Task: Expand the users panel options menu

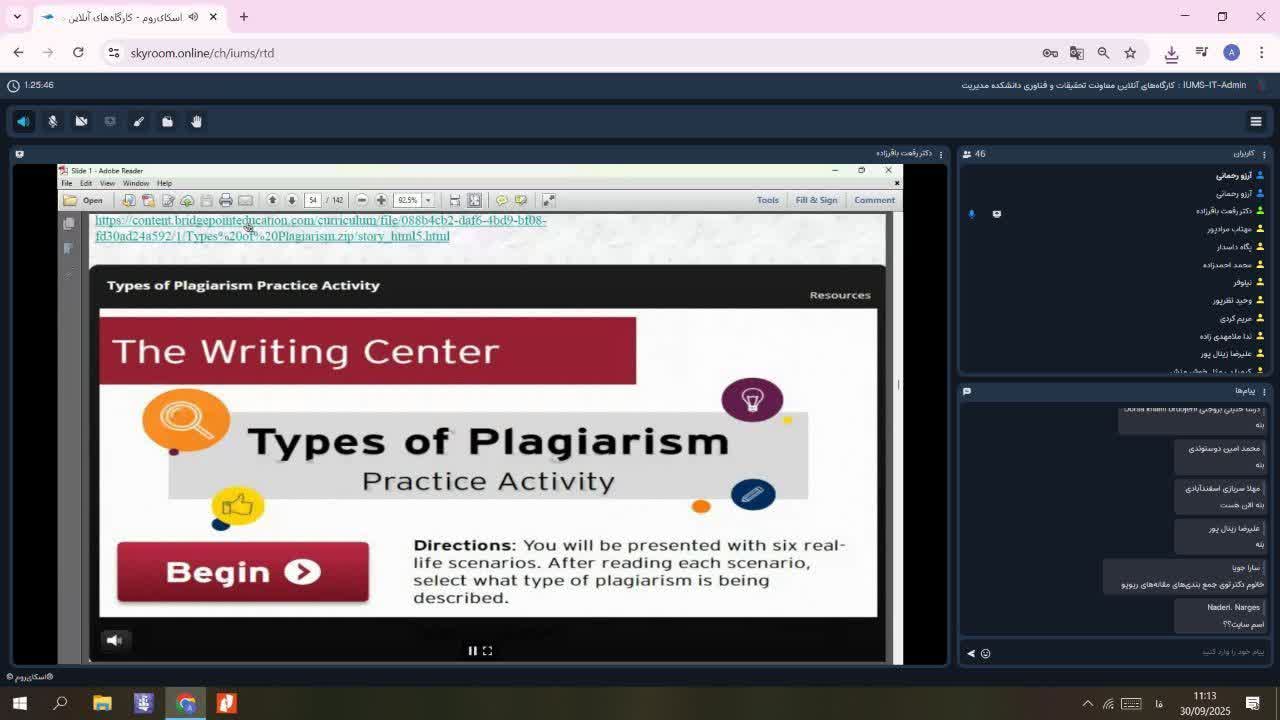Action: click(x=1264, y=154)
